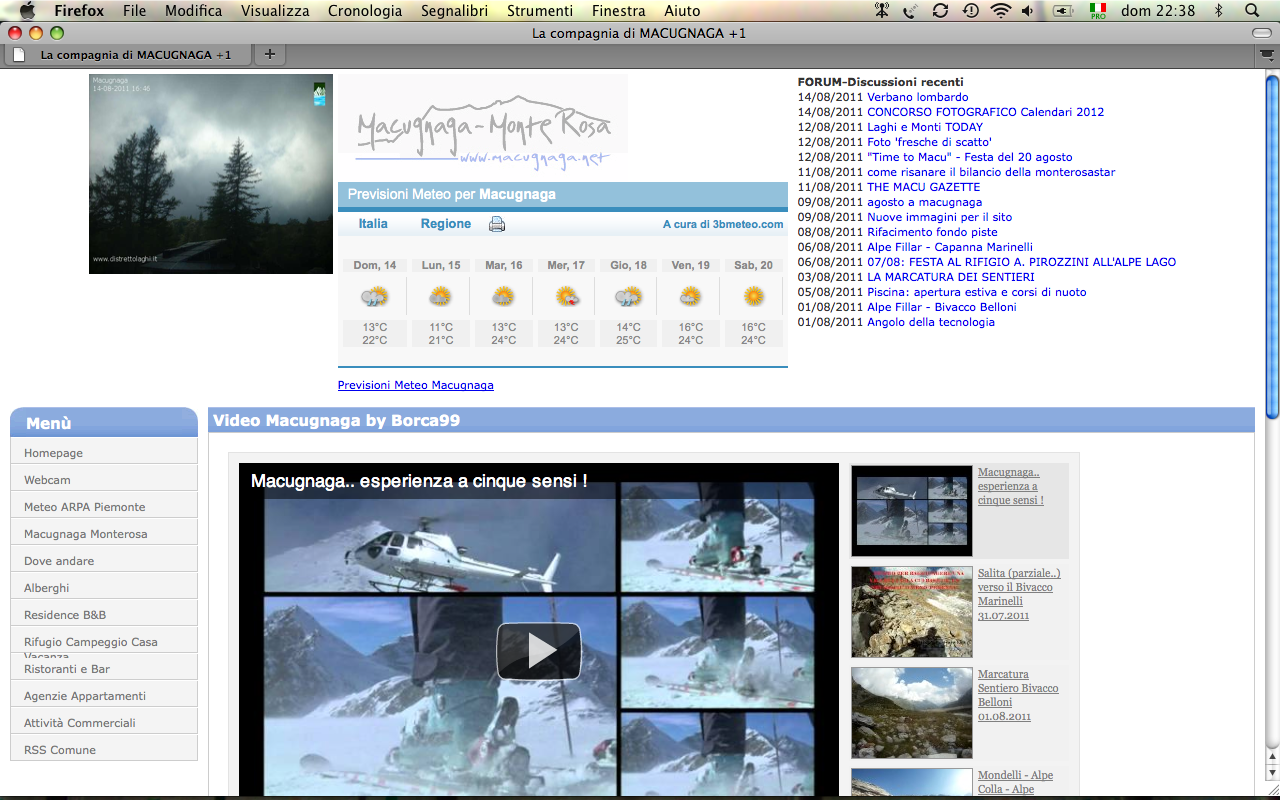Image resolution: width=1280 pixels, height=800 pixels.
Task: Open the Segnalibri menu
Action: click(455, 11)
